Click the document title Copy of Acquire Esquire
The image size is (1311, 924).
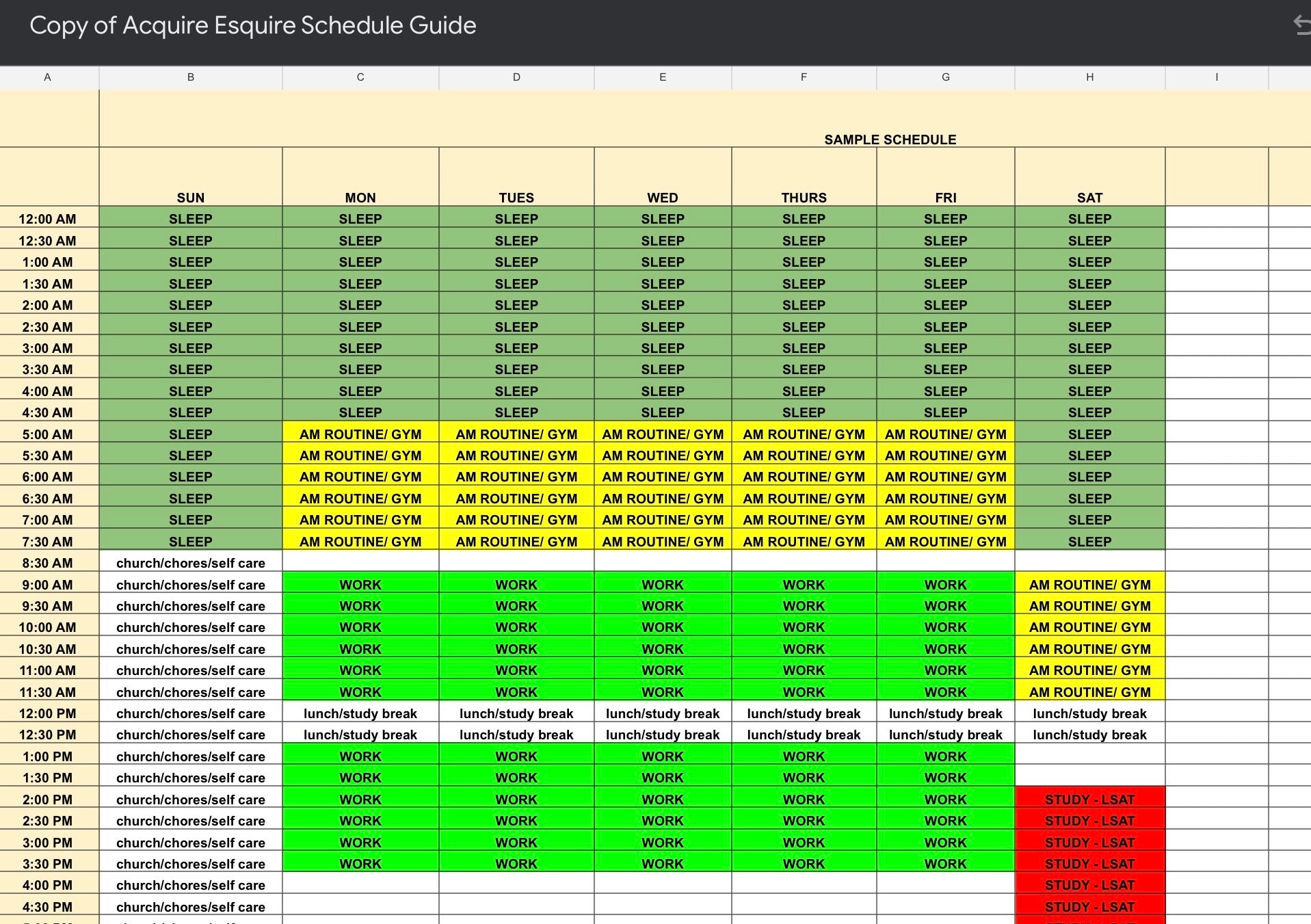pos(253,25)
